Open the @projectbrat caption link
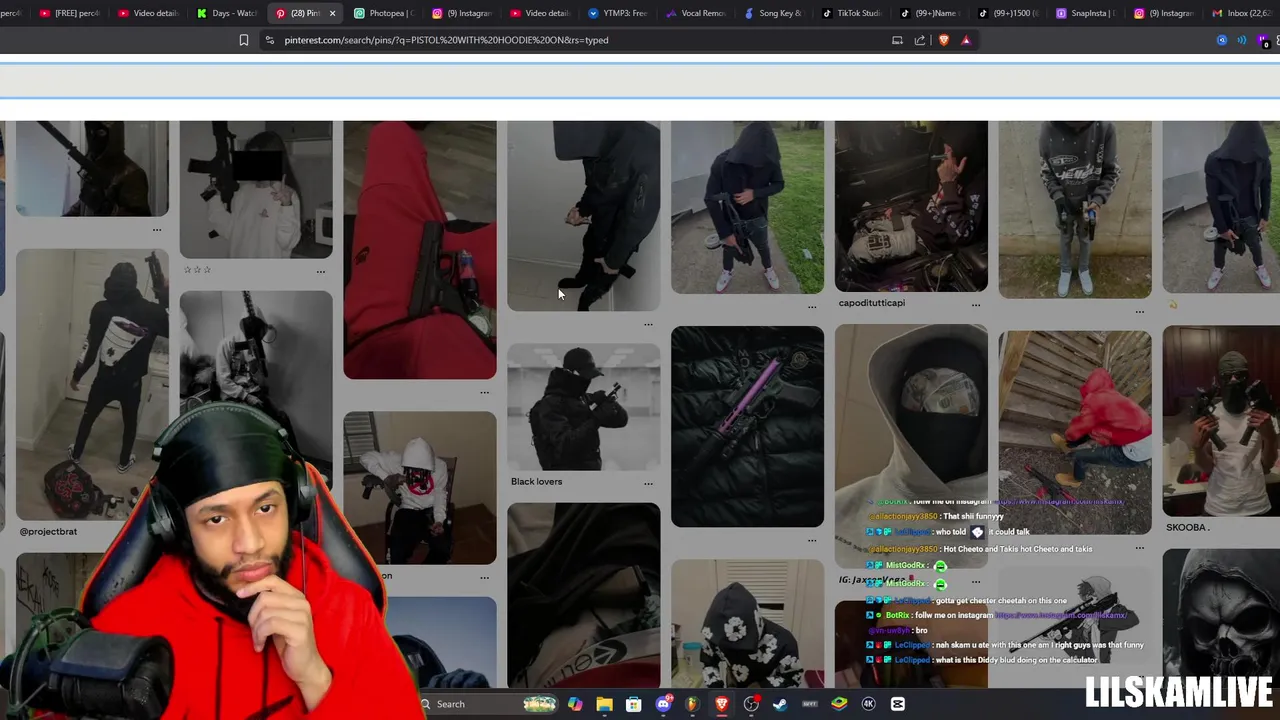 pos(48,532)
